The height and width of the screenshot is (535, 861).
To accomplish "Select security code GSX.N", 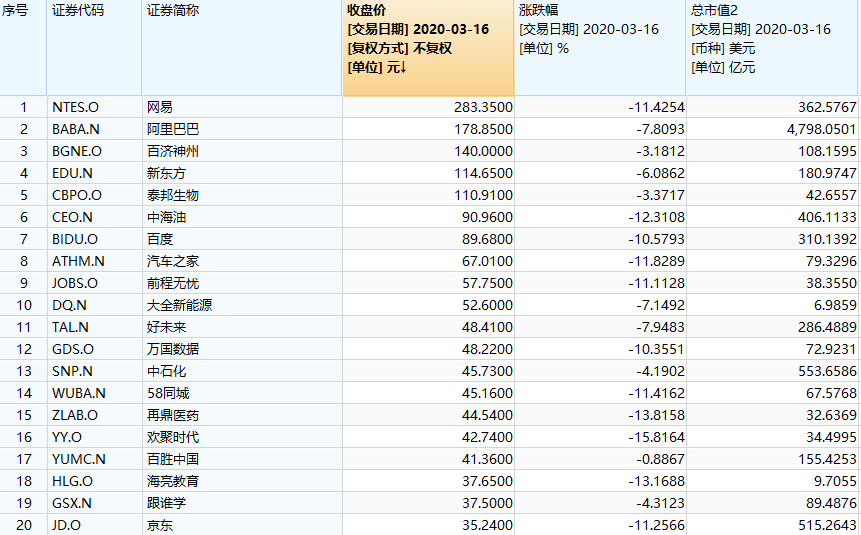I will tap(71, 503).
